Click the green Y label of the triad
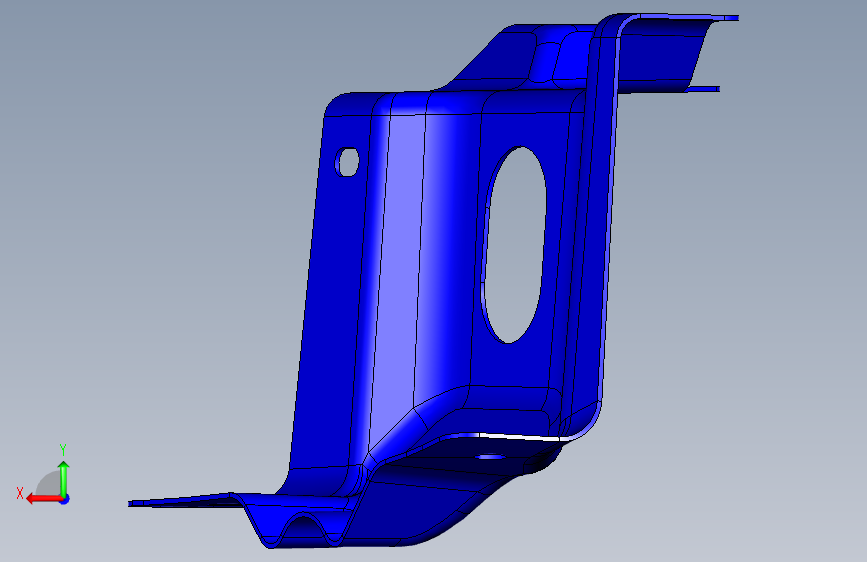 (63, 449)
